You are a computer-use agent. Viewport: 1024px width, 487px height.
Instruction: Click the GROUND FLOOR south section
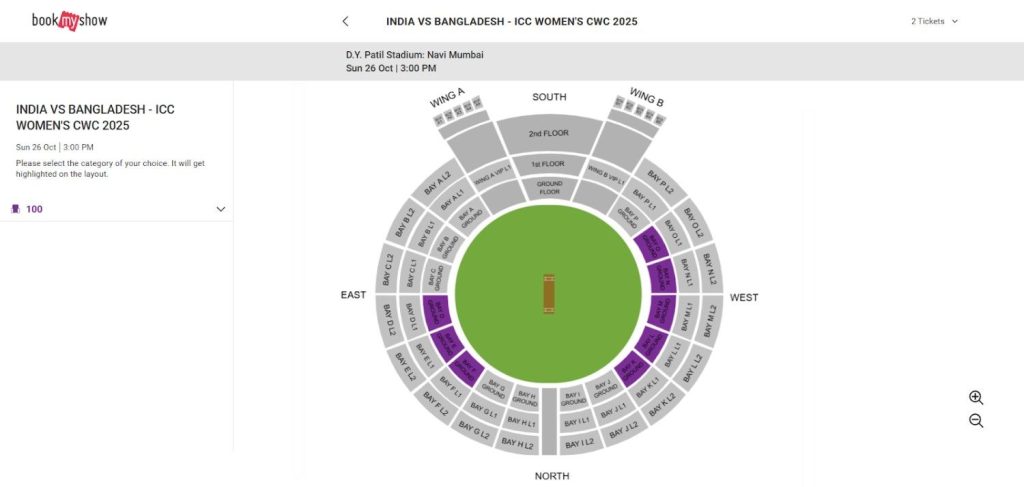(x=549, y=187)
